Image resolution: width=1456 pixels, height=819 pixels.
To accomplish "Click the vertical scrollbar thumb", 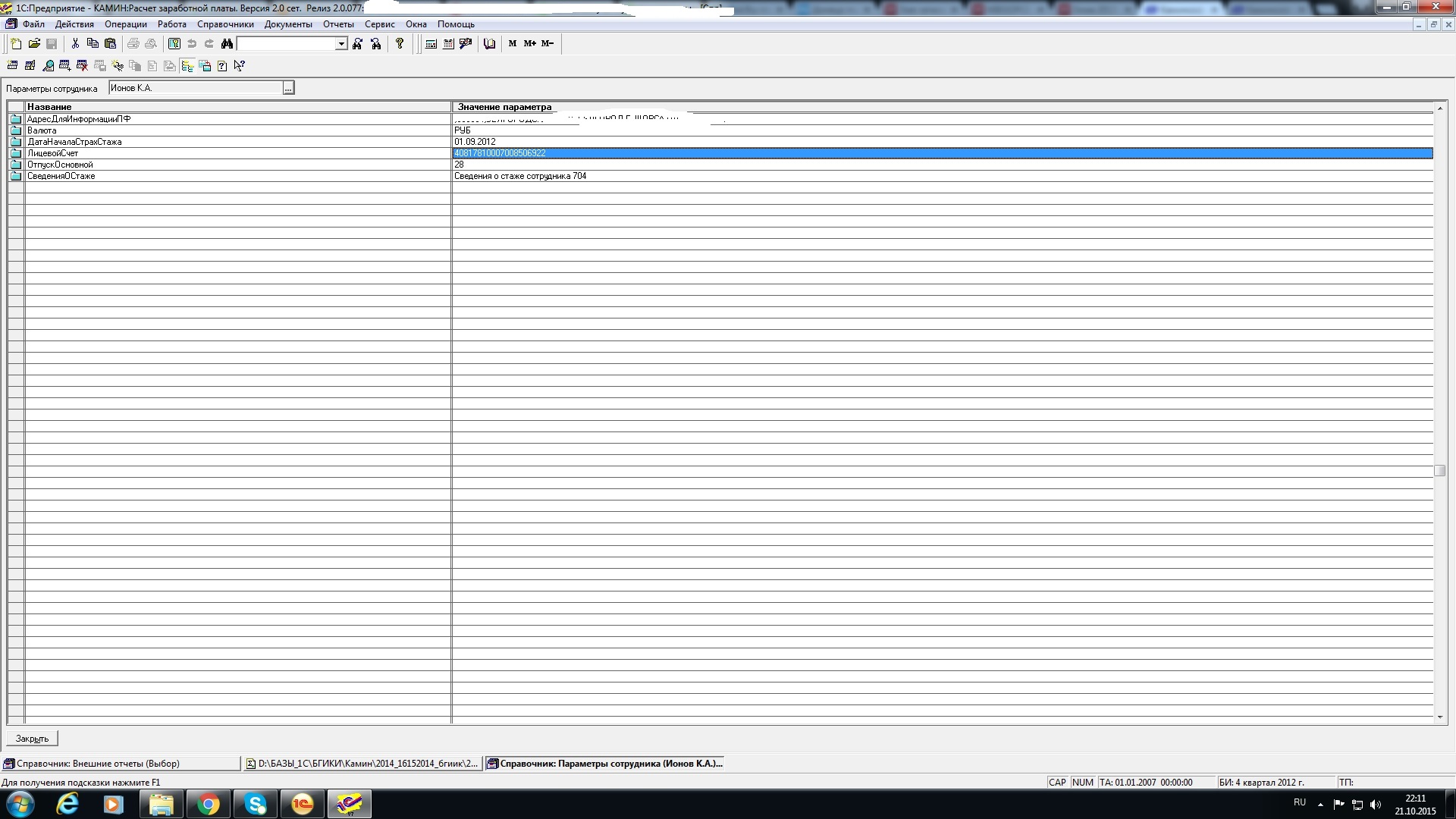I will pos(1439,471).
